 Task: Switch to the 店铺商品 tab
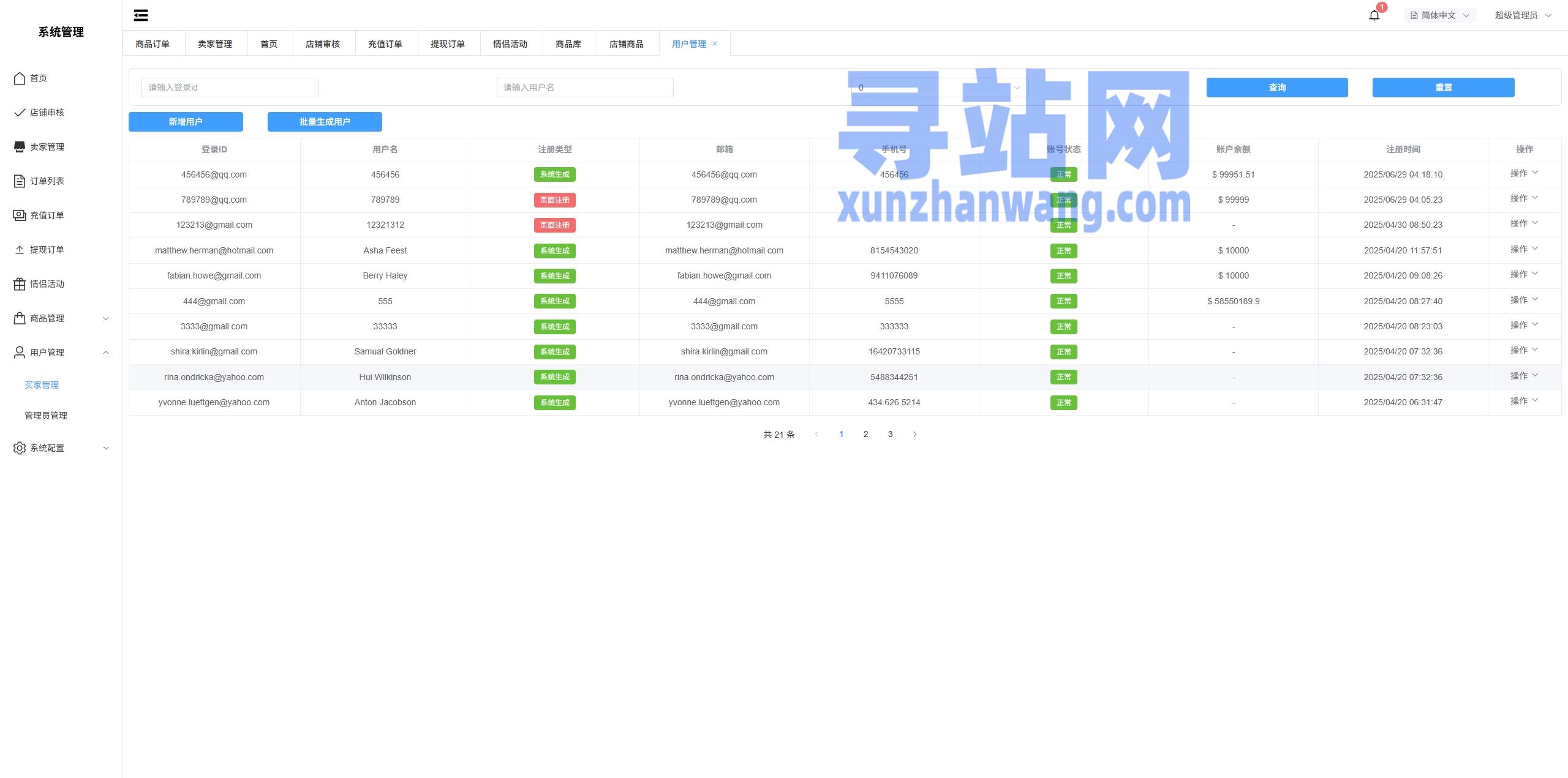[627, 43]
